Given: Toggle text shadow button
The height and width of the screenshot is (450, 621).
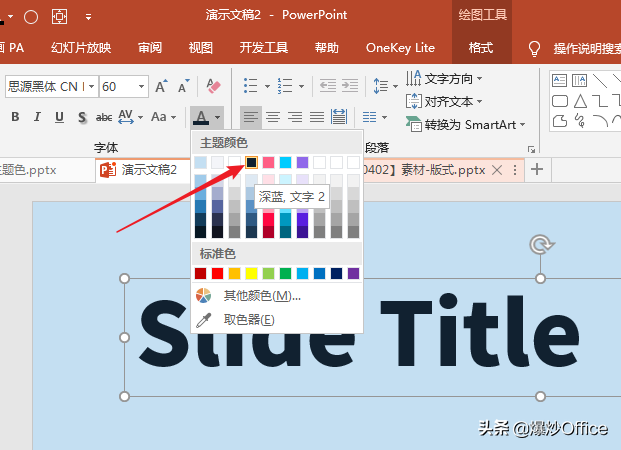Looking at the screenshot, I should pos(82,117).
